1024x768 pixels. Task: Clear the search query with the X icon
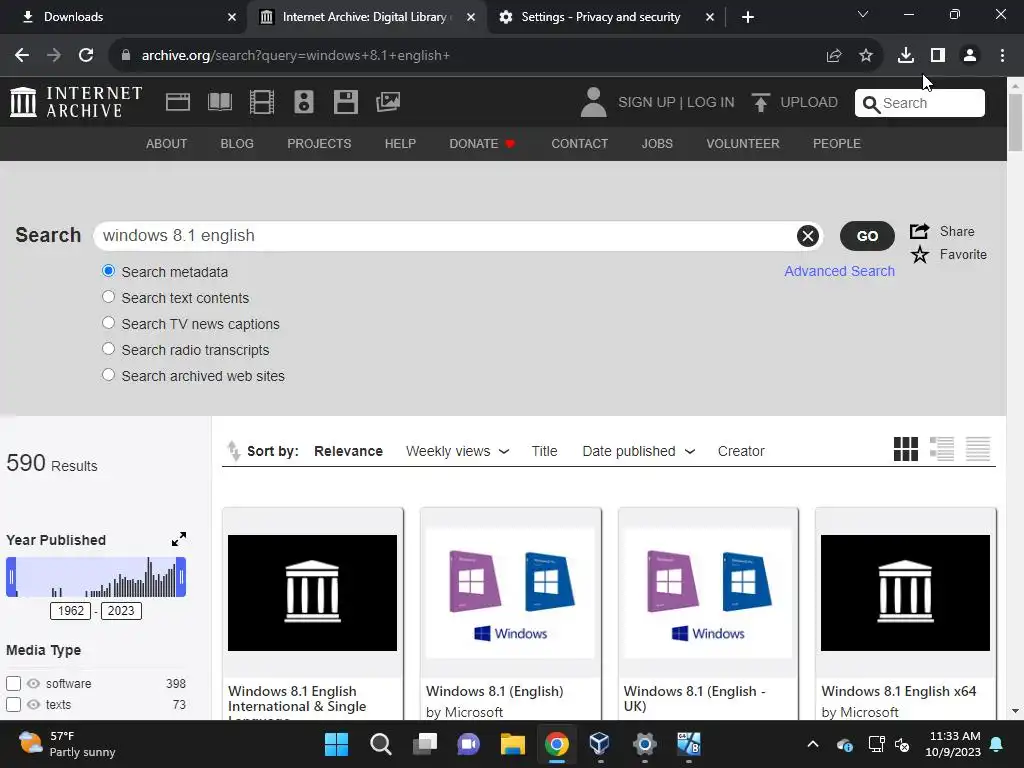click(808, 236)
